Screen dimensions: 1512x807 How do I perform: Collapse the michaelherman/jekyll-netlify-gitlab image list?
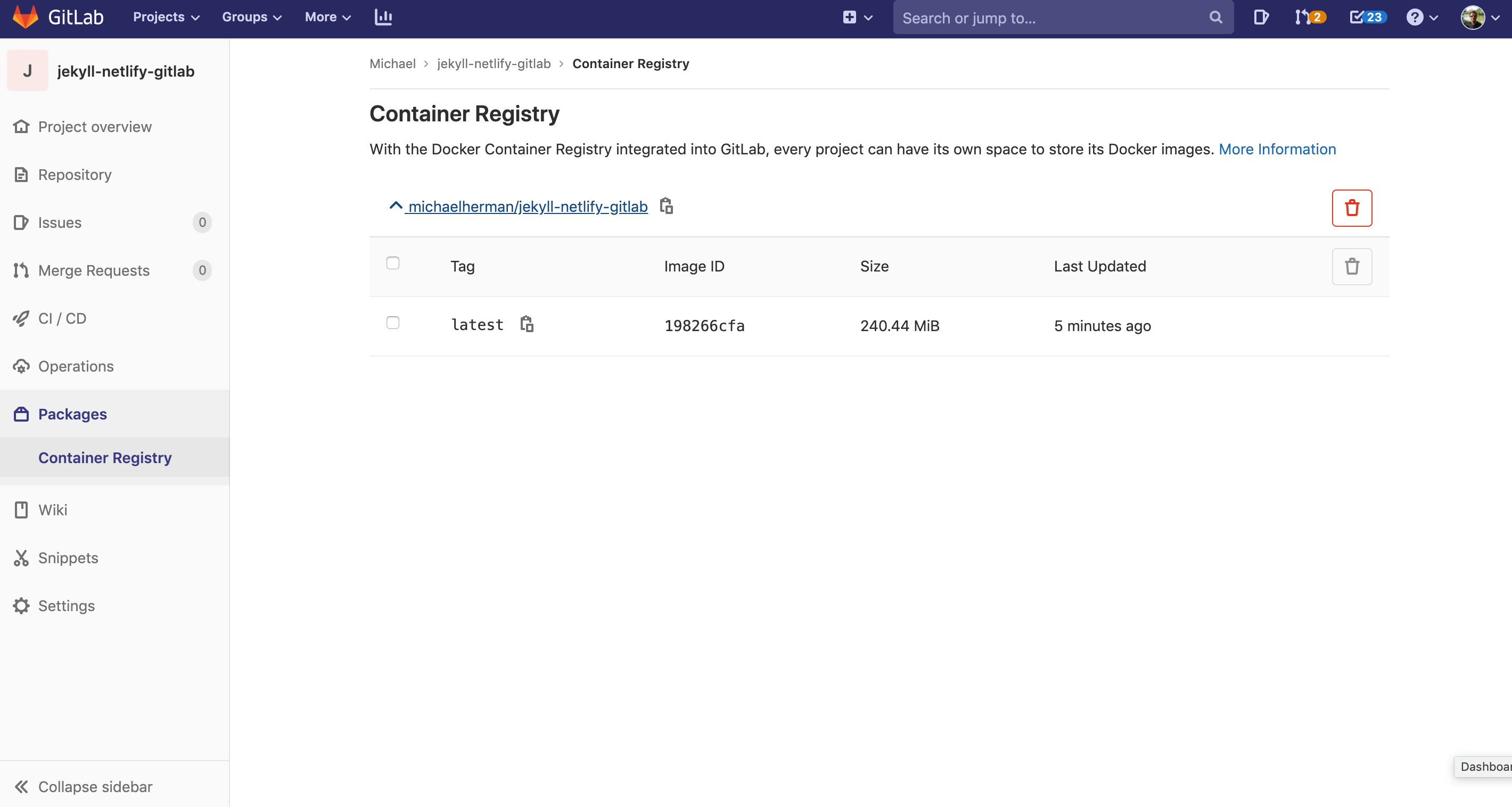(396, 206)
